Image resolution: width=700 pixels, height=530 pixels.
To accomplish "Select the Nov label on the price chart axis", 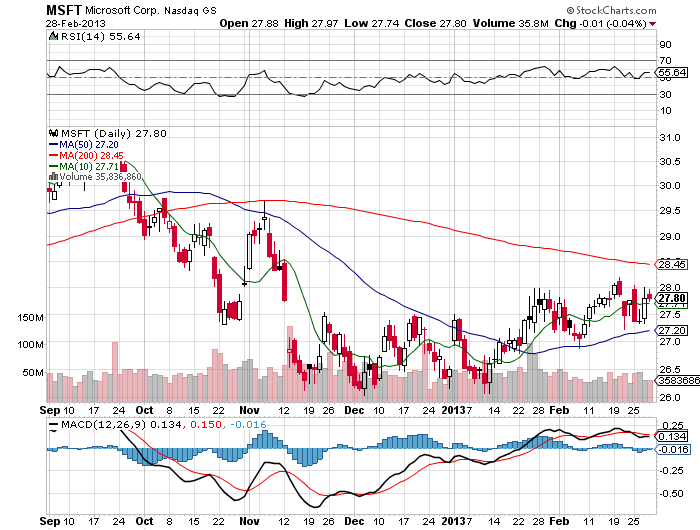I will (x=250, y=410).
